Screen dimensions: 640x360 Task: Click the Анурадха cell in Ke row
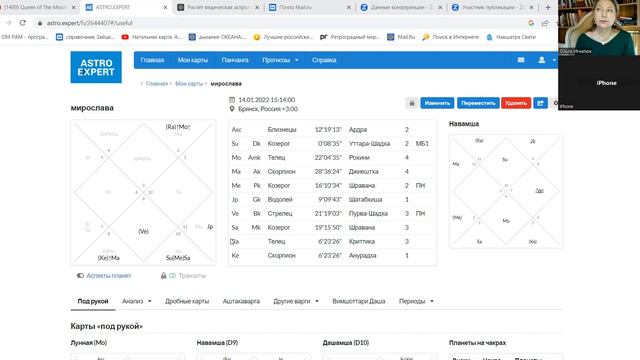click(x=362, y=256)
